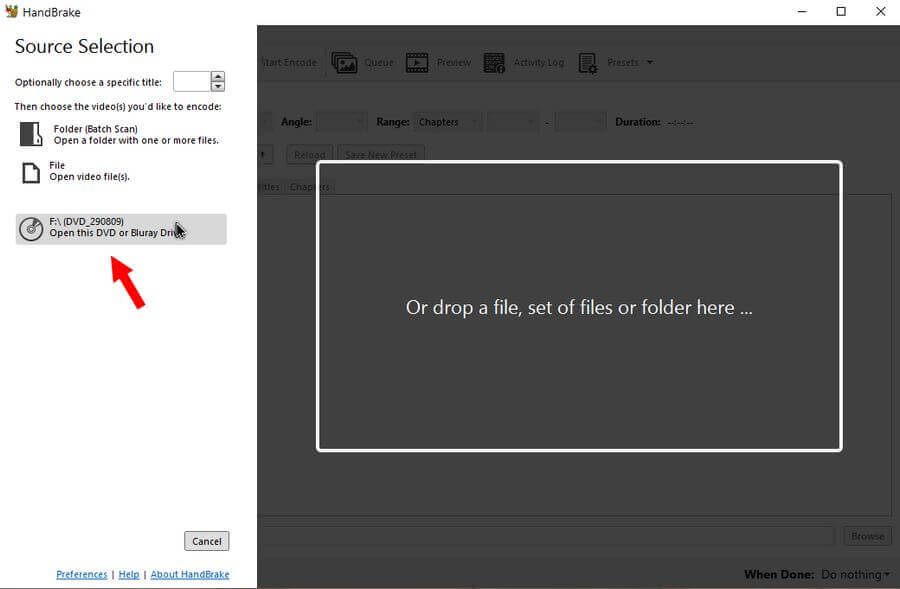Open the When Done 'Do nothing' dropdown

pos(855,574)
